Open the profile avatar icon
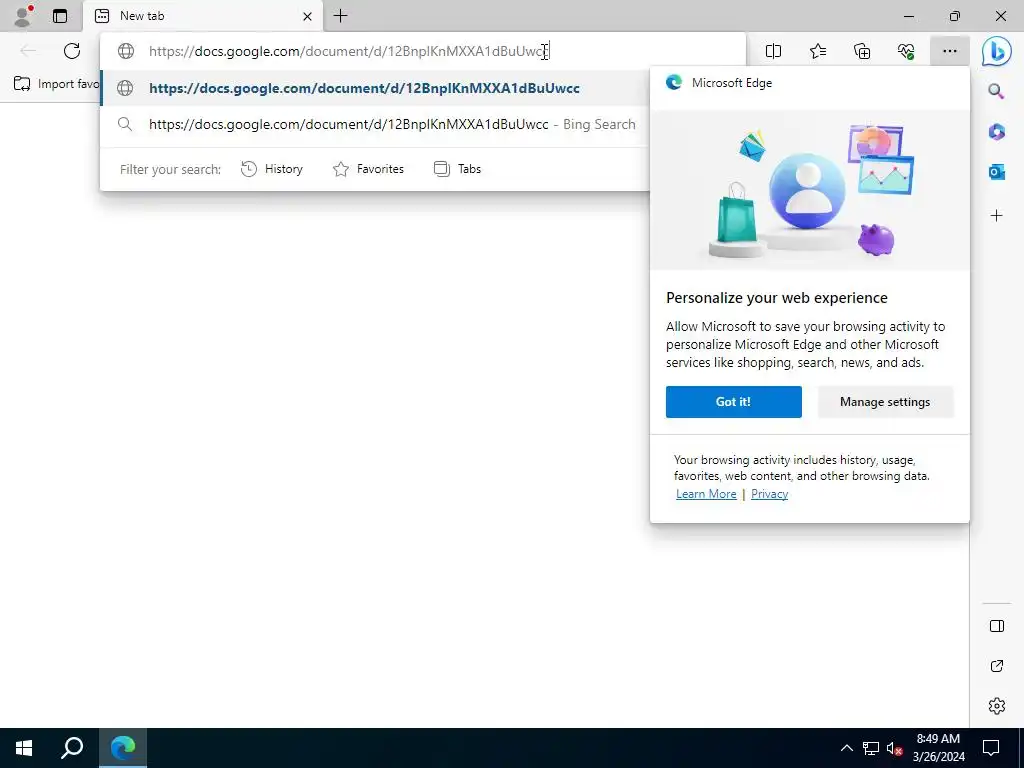This screenshot has width=1024, height=768. pos(23,16)
